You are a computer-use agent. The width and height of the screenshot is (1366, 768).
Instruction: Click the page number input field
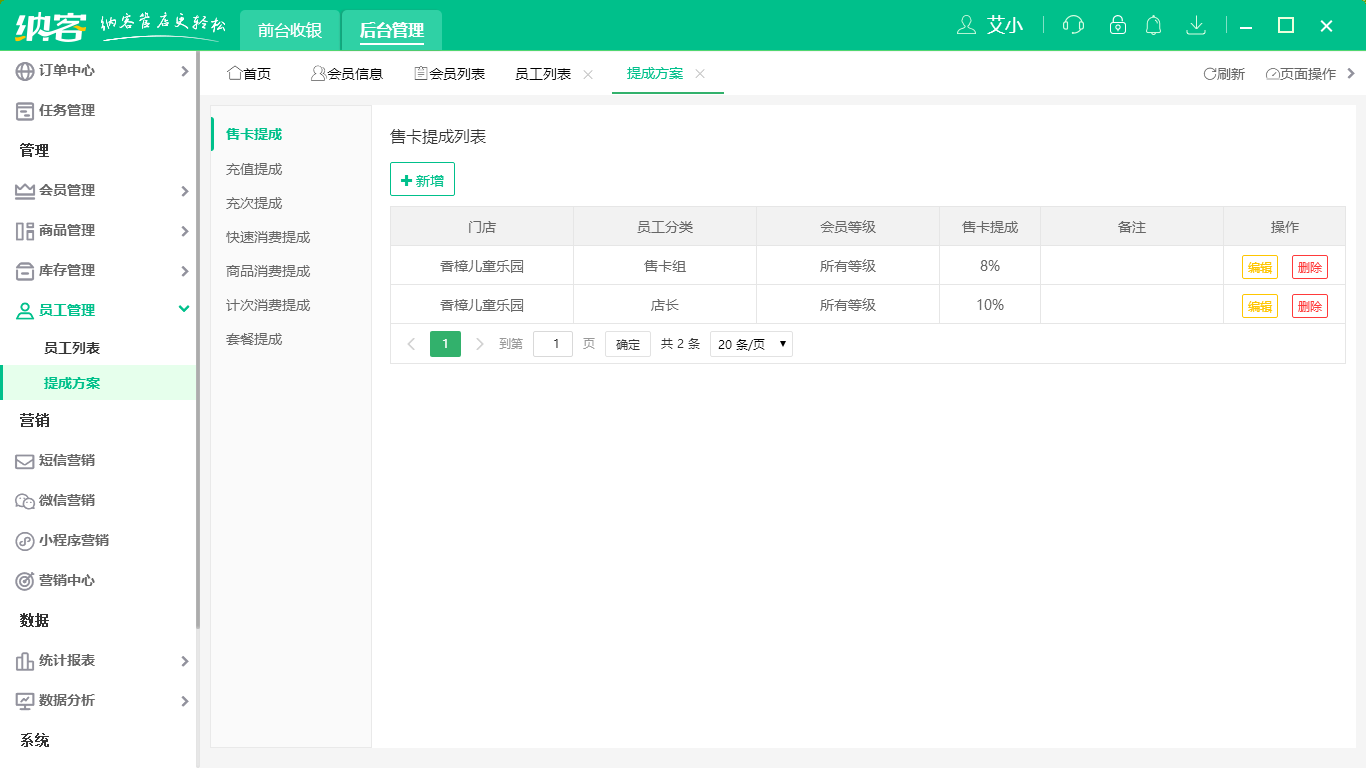553,344
